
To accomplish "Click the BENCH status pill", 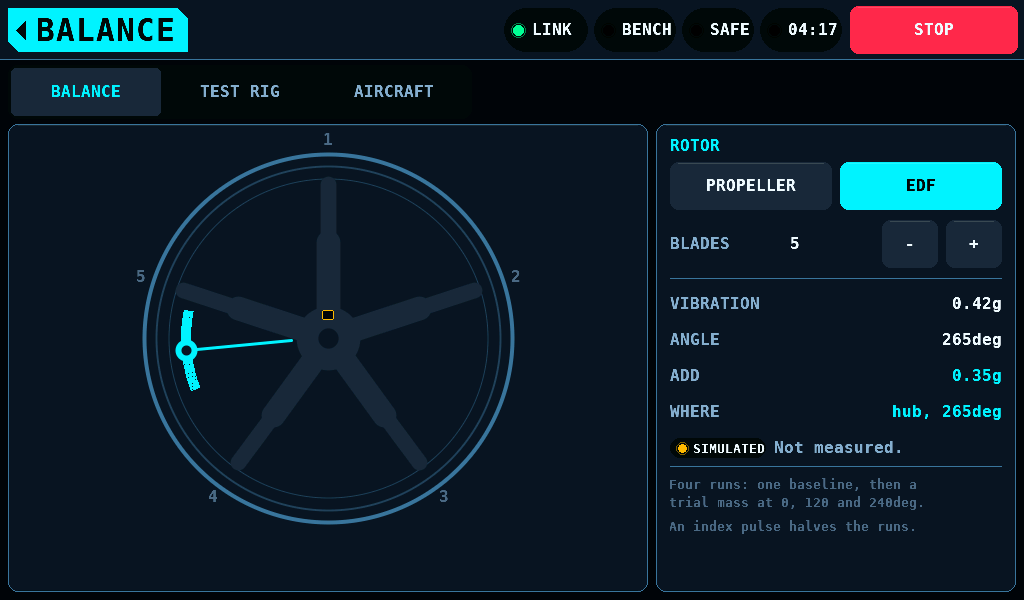I will tap(635, 30).
